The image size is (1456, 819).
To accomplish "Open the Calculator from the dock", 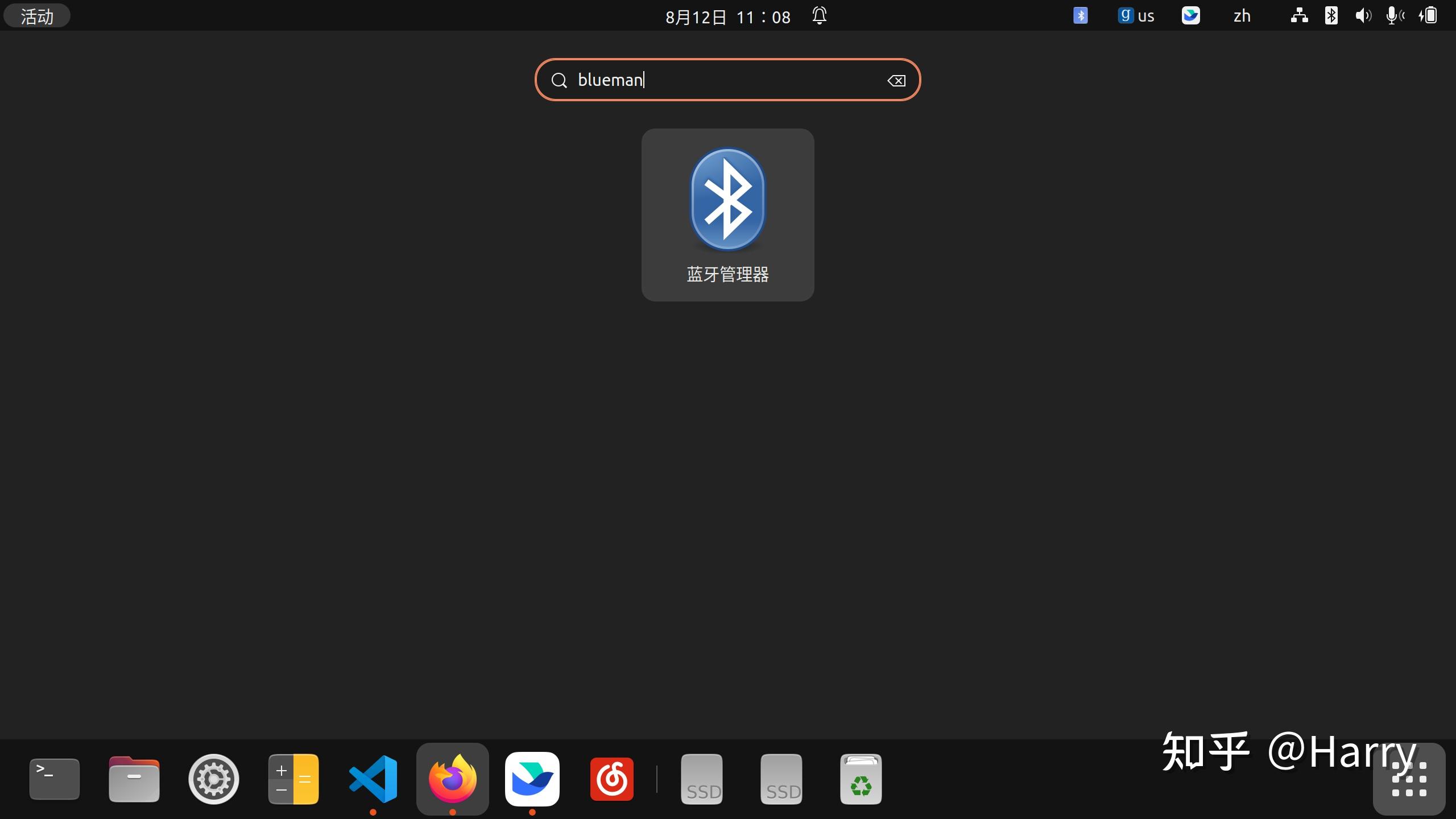I will click(x=293, y=779).
